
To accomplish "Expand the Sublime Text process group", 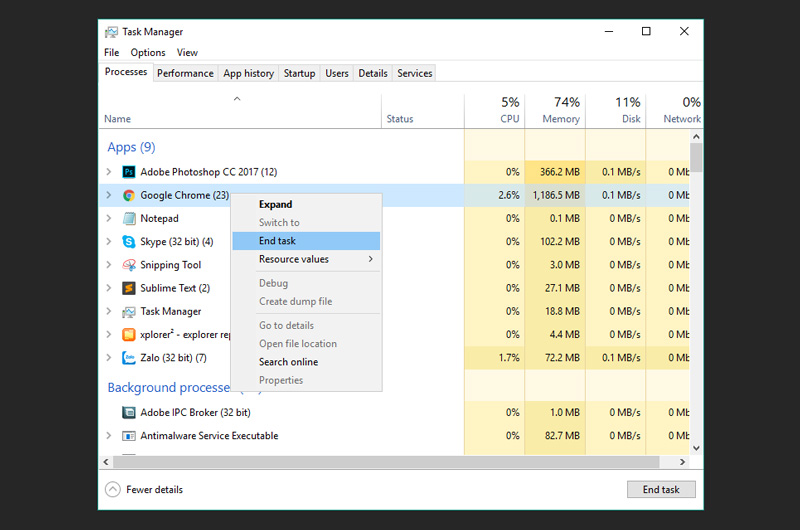I will [109, 288].
